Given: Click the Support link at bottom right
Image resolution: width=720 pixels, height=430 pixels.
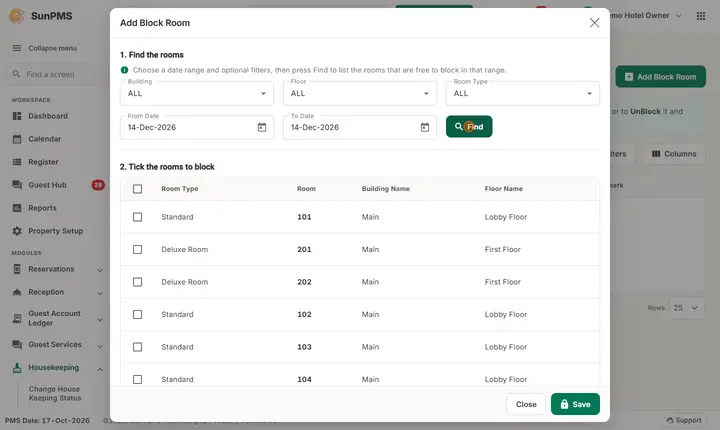Looking at the screenshot, I should [684, 420].
